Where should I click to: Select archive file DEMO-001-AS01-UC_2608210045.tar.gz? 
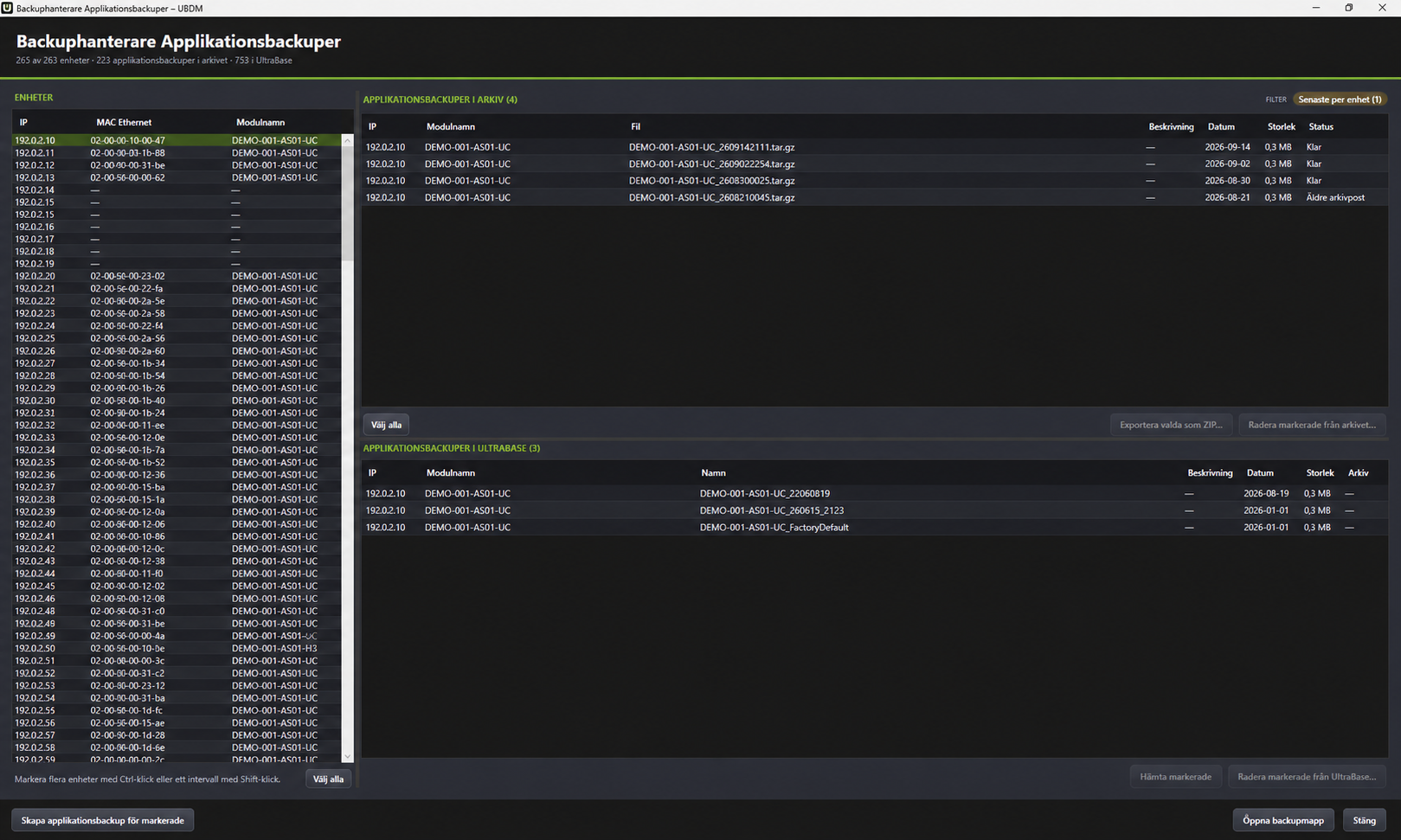tap(874, 197)
